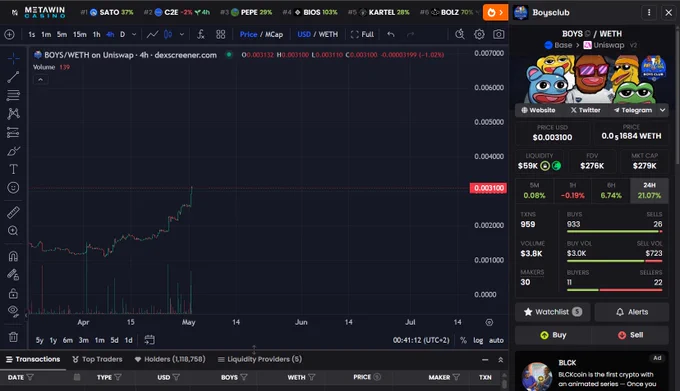Viewport: 680px width, 391px height.
Task: Toggle percent scale
Action: click(463, 340)
